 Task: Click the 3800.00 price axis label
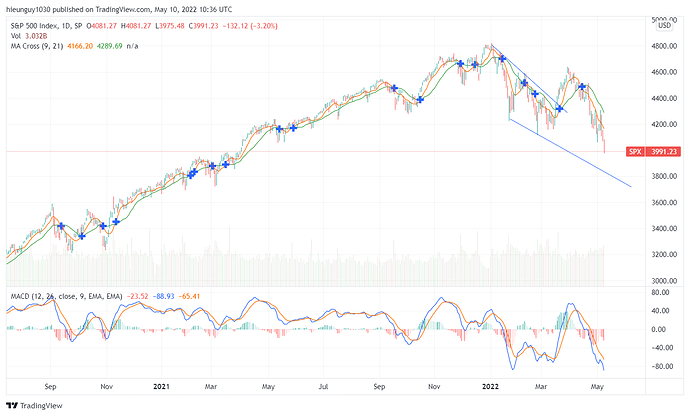(664, 176)
